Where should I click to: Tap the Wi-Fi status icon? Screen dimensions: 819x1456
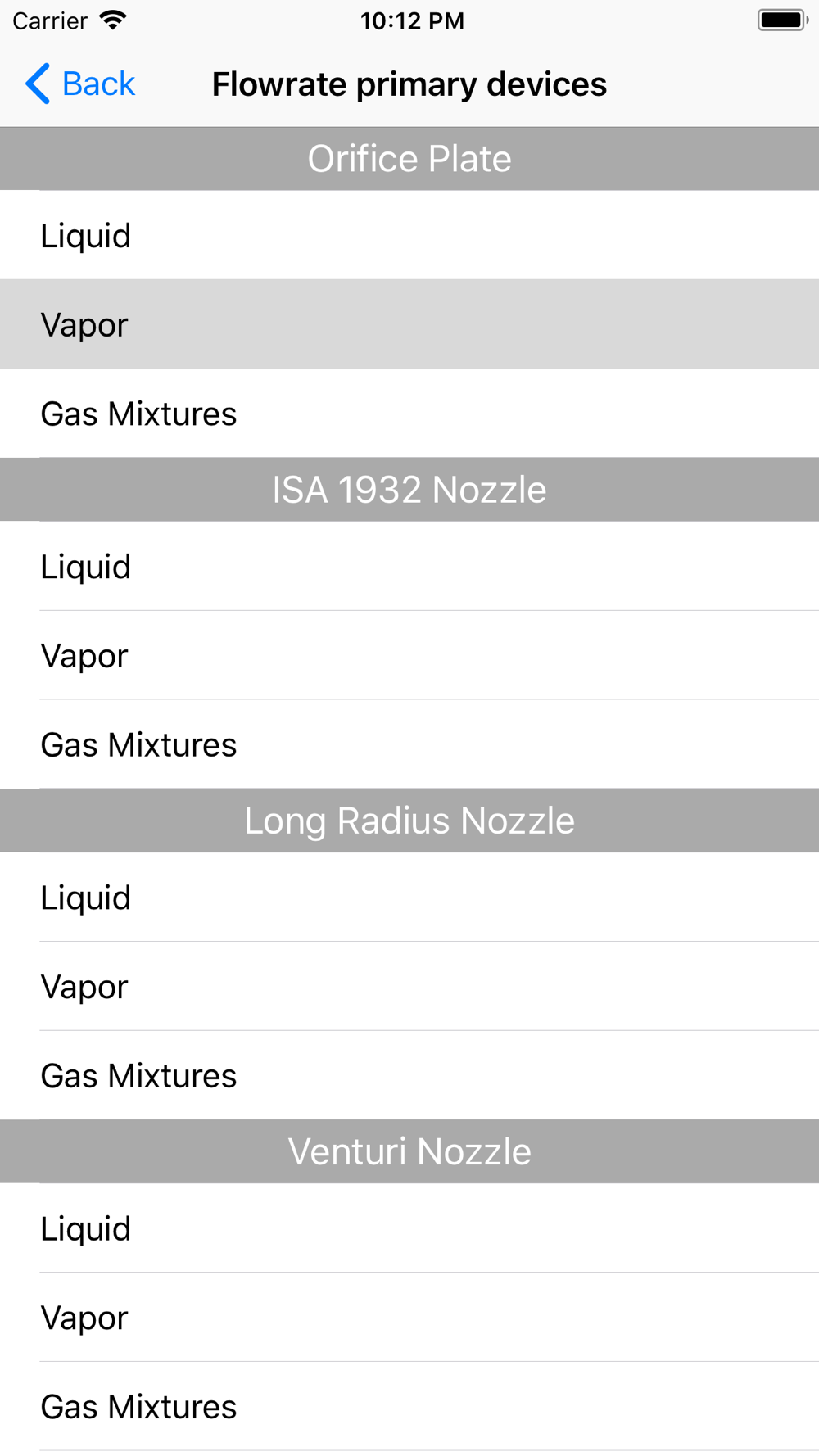click(113, 20)
